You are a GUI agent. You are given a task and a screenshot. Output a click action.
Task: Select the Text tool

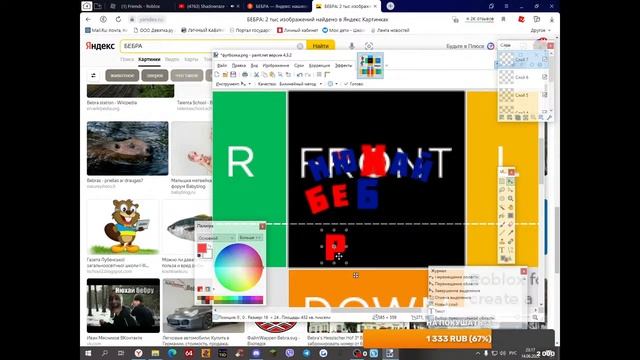(502, 251)
